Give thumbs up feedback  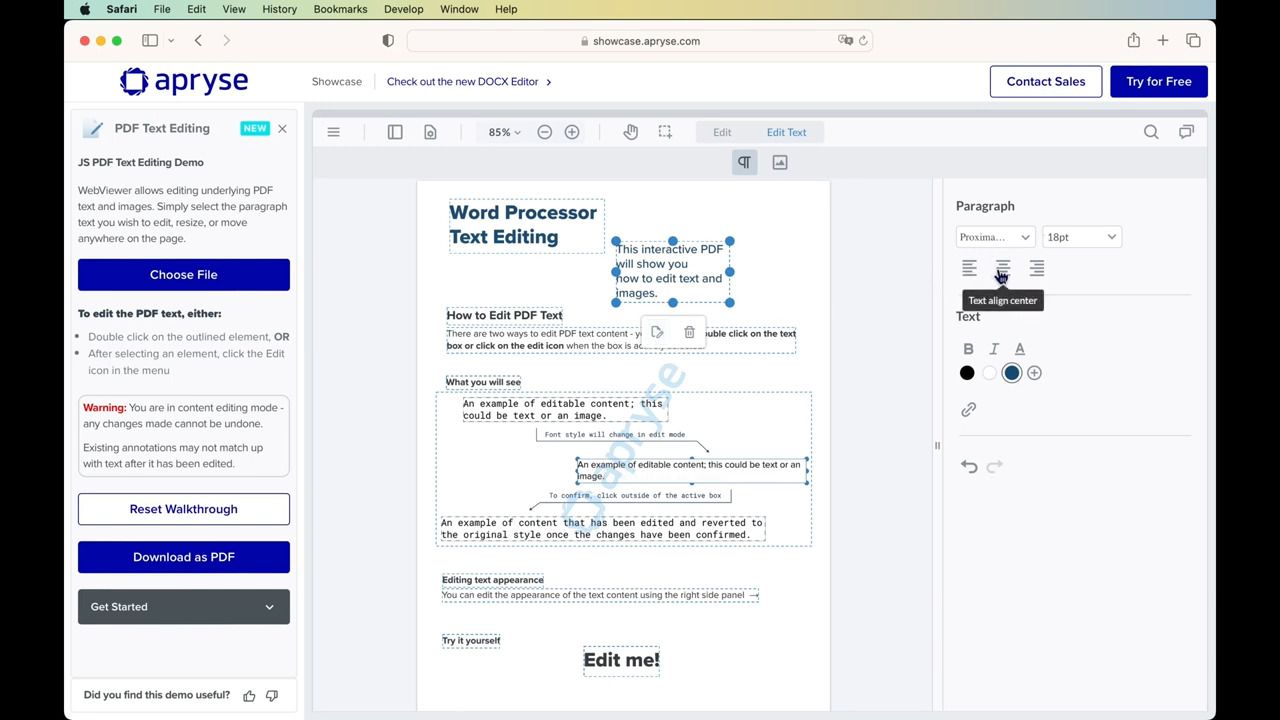[x=249, y=695]
